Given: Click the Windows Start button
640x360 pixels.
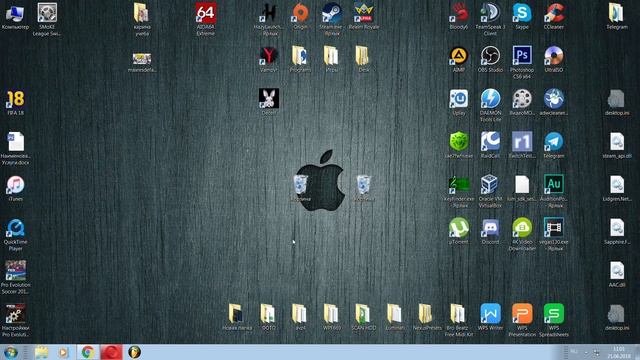Looking at the screenshot, I should [11, 352].
